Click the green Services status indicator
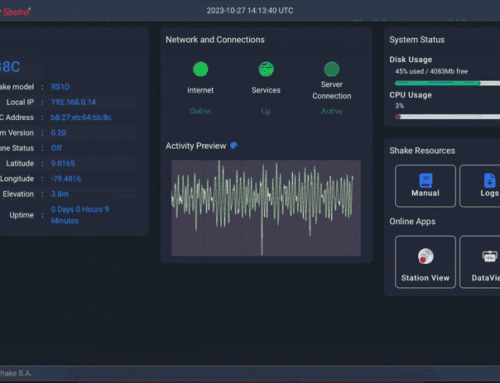Viewport: 500px width, 383px height. pos(266,69)
